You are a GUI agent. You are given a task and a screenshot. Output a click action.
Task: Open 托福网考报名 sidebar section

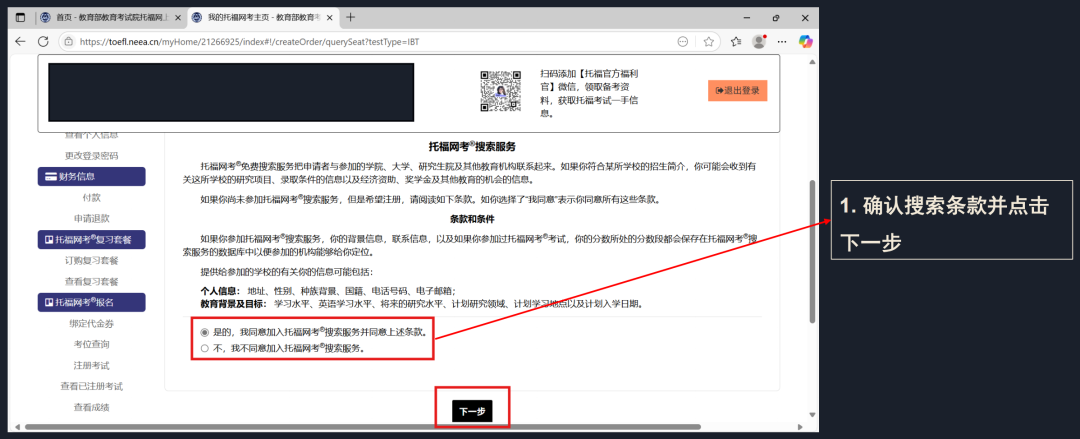coord(92,302)
